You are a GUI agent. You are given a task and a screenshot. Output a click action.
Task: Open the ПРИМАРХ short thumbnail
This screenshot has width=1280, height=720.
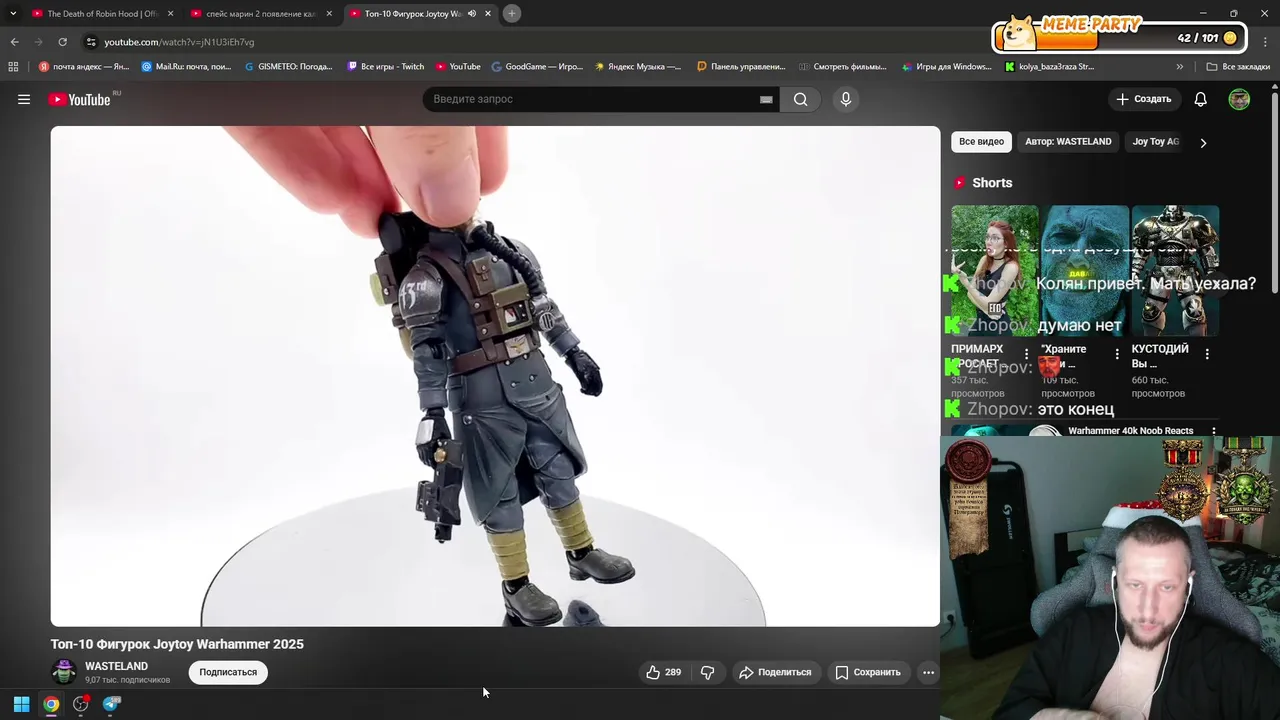[x=994, y=270]
